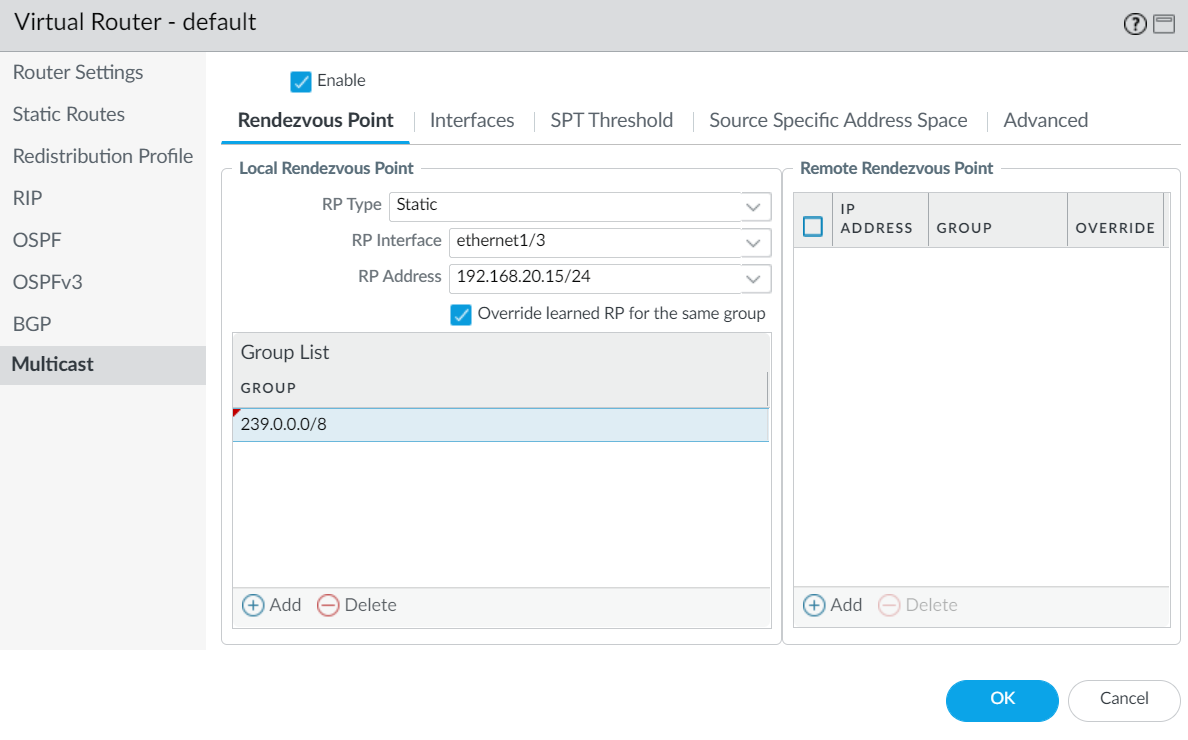Switch to the Interfaces tab
This screenshot has width=1188, height=740.
tap(472, 120)
